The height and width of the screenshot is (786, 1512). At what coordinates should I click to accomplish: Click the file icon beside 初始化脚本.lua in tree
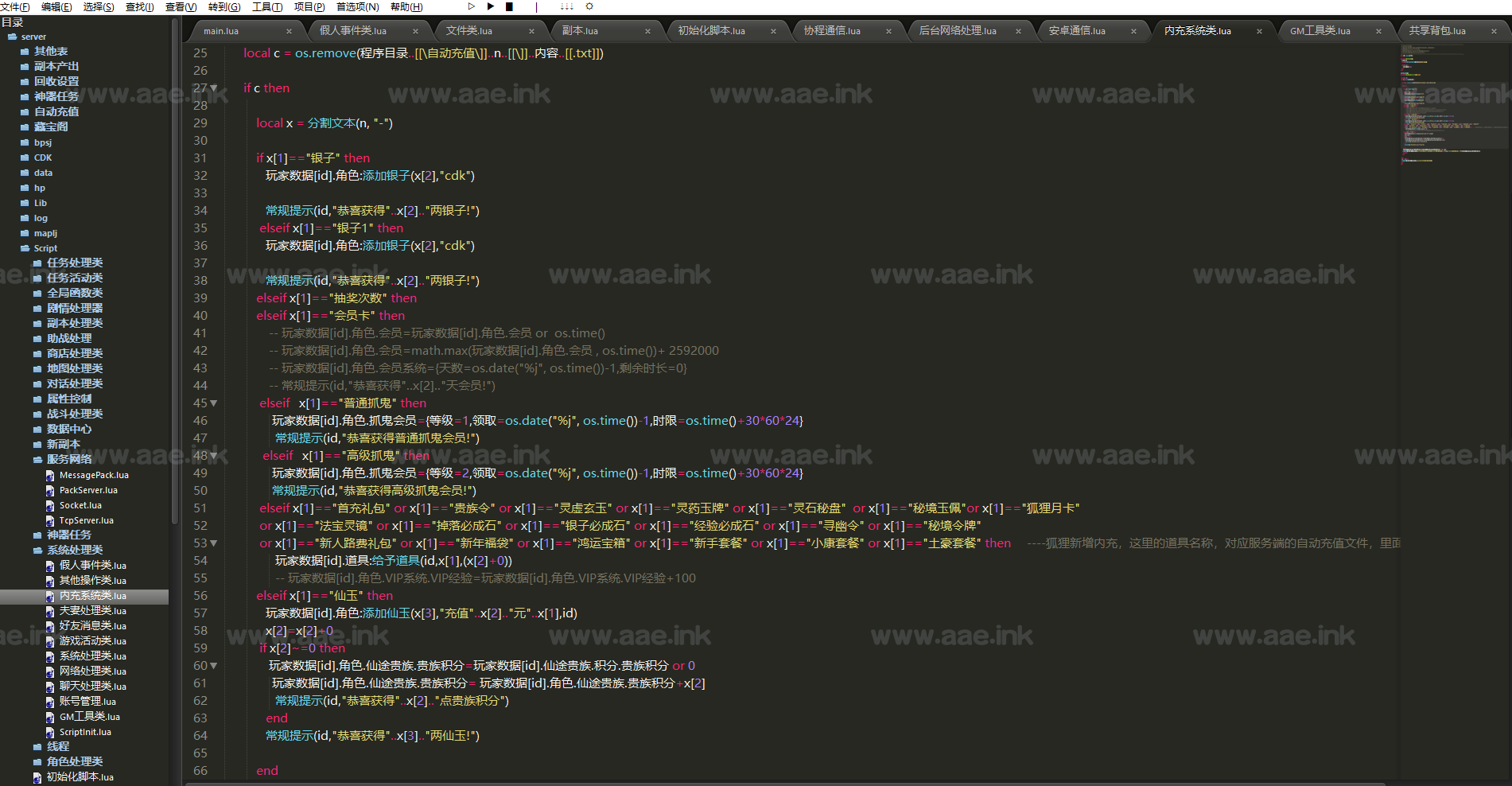point(37,777)
